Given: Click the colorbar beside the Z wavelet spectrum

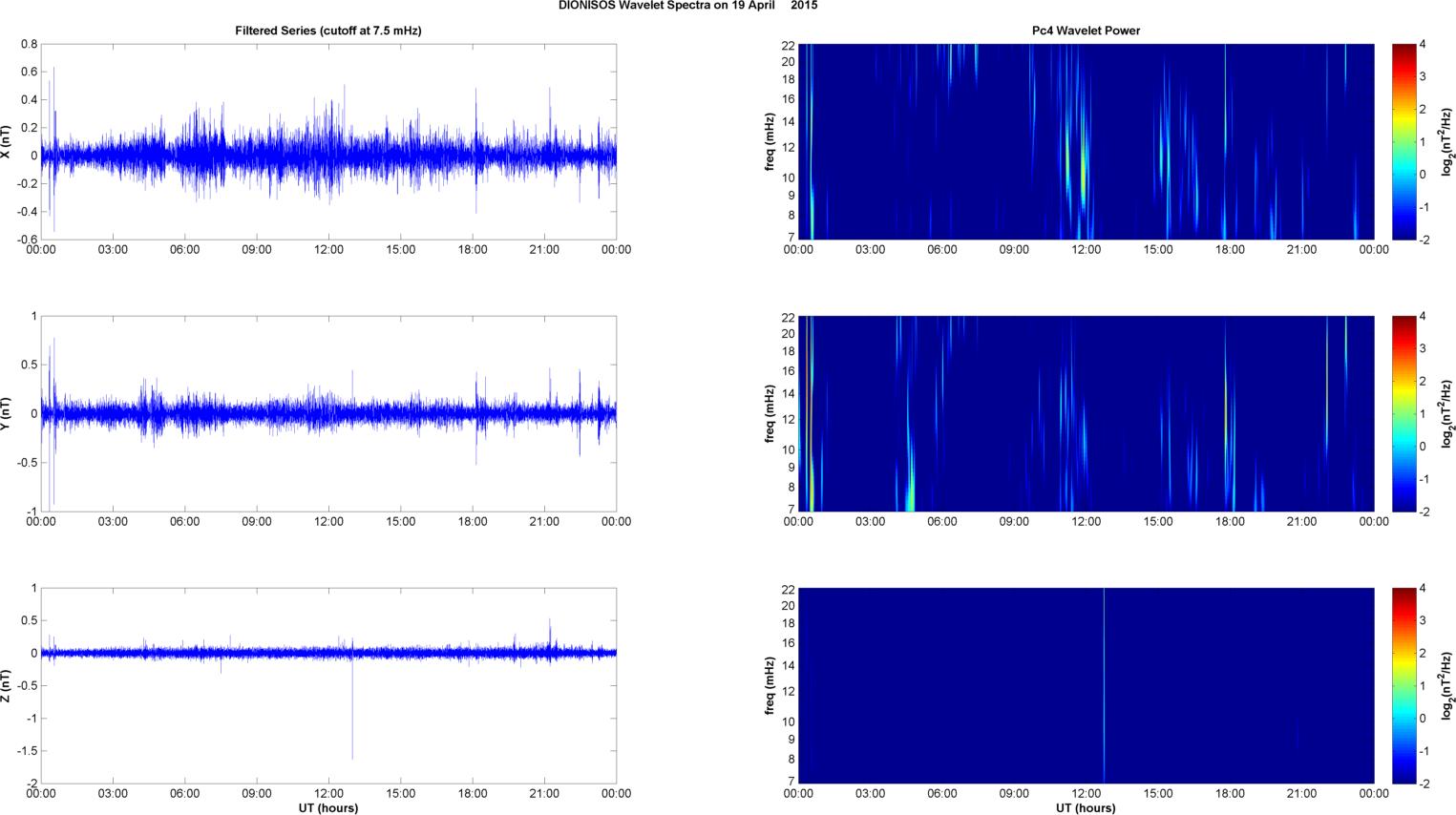Looking at the screenshot, I should 1403,685.
